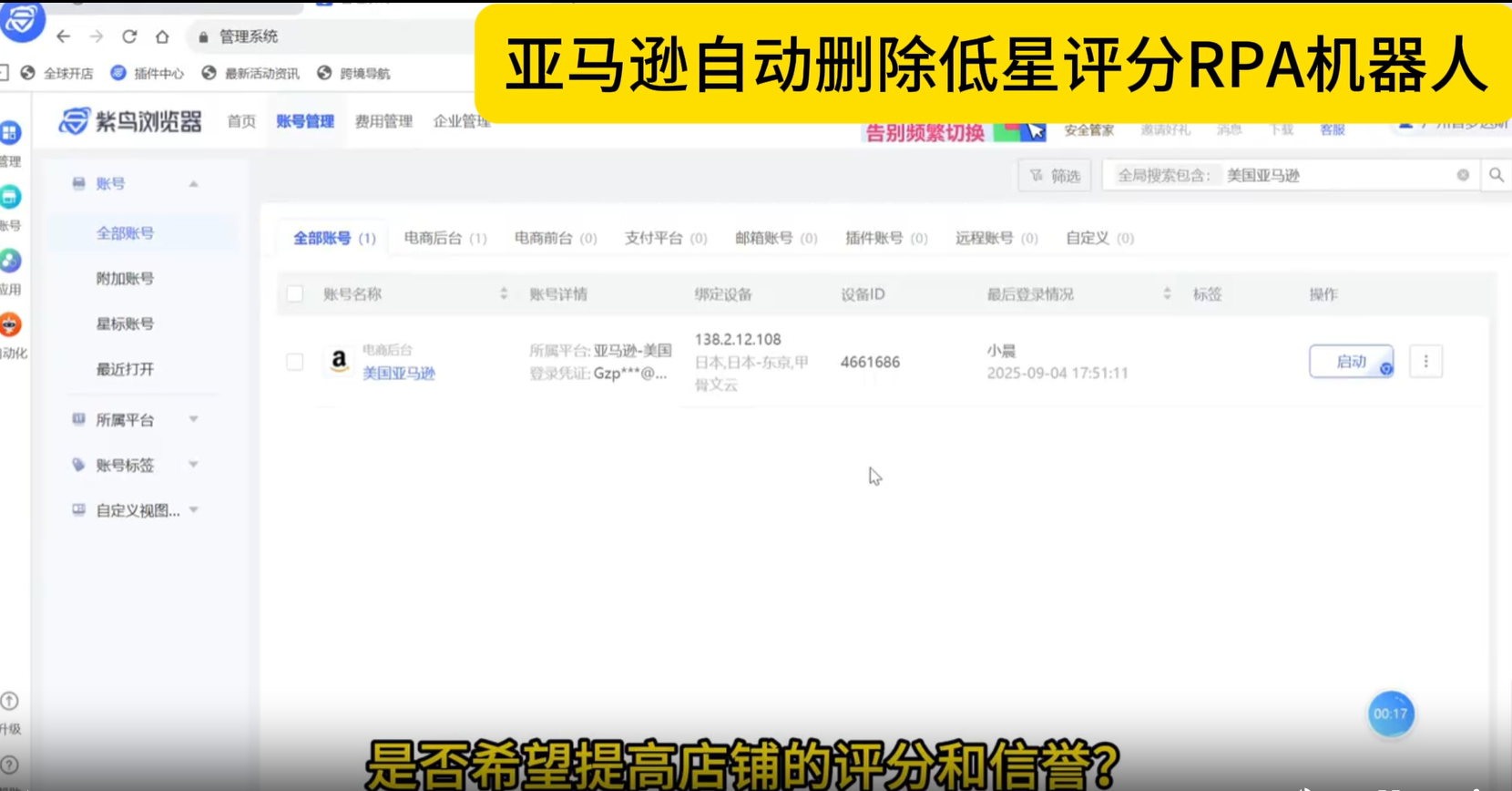Click the Amazon logo in the row

339,362
